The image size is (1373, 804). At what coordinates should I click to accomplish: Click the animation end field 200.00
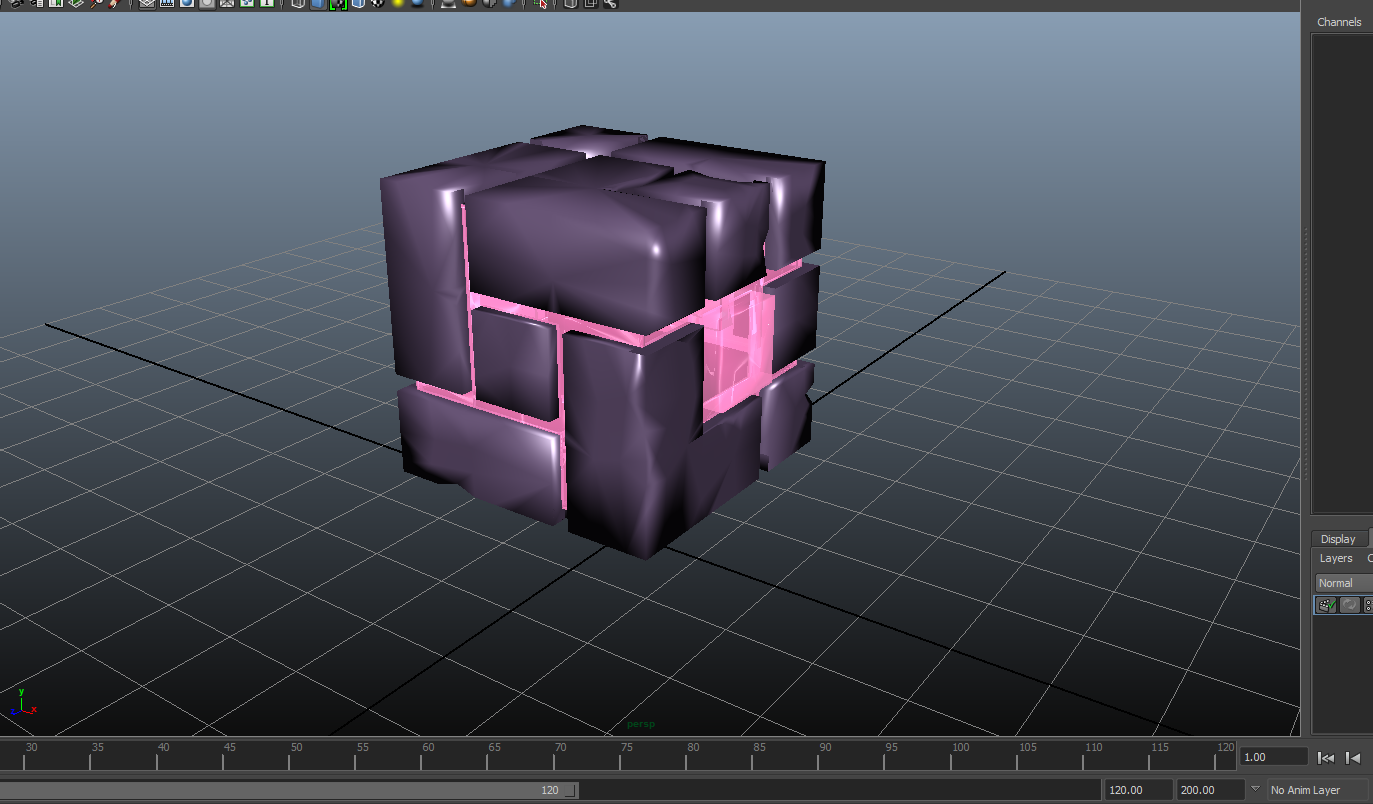(x=1210, y=790)
